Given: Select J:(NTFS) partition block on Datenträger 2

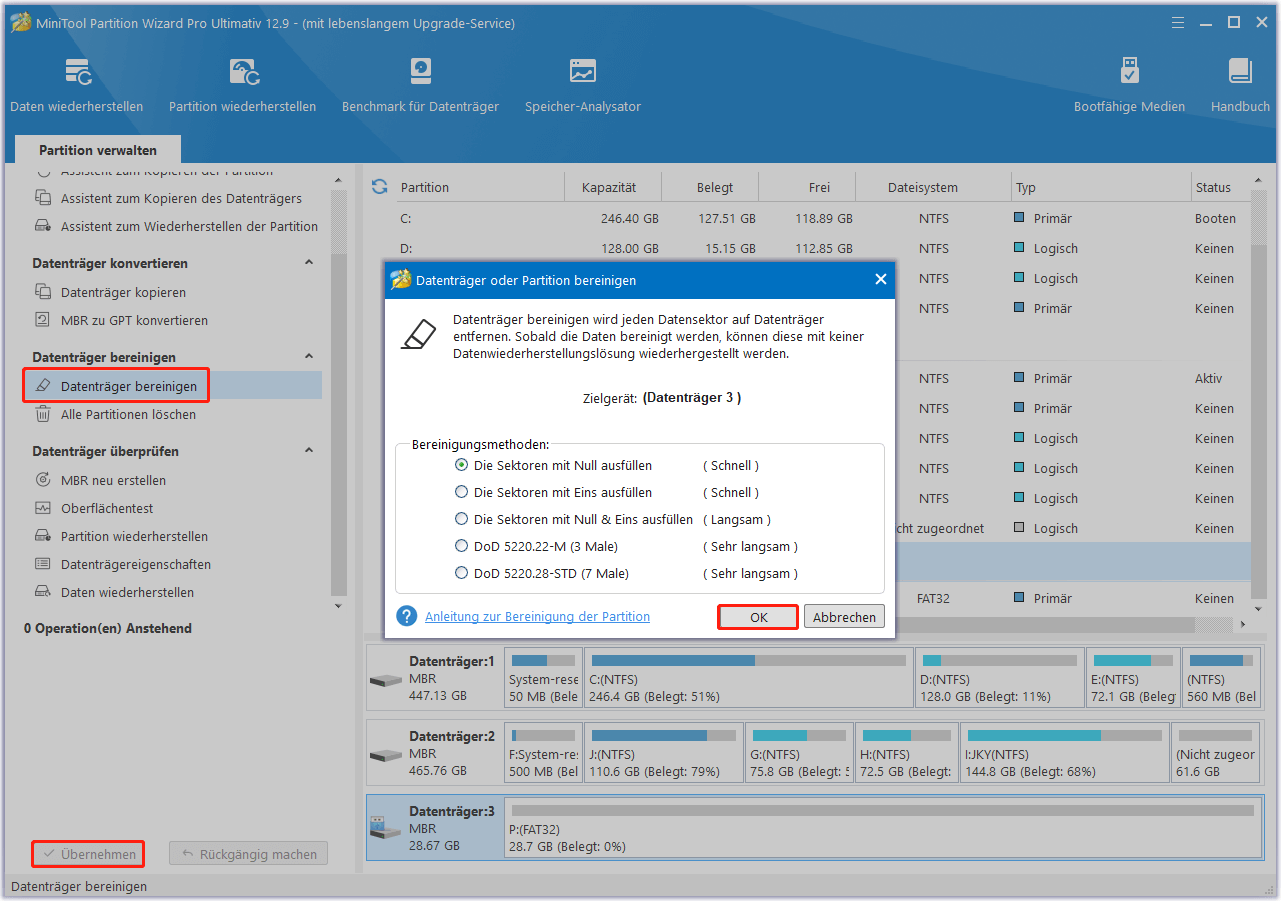Looking at the screenshot, I should (664, 753).
